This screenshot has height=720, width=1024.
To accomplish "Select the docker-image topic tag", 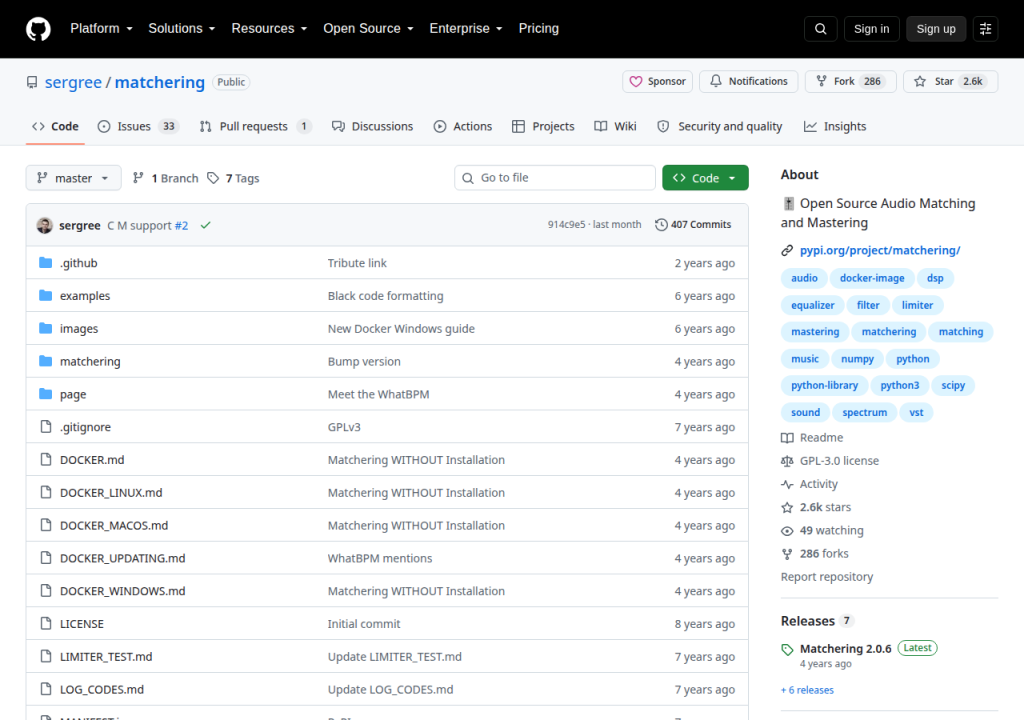I will coord(872,278).
